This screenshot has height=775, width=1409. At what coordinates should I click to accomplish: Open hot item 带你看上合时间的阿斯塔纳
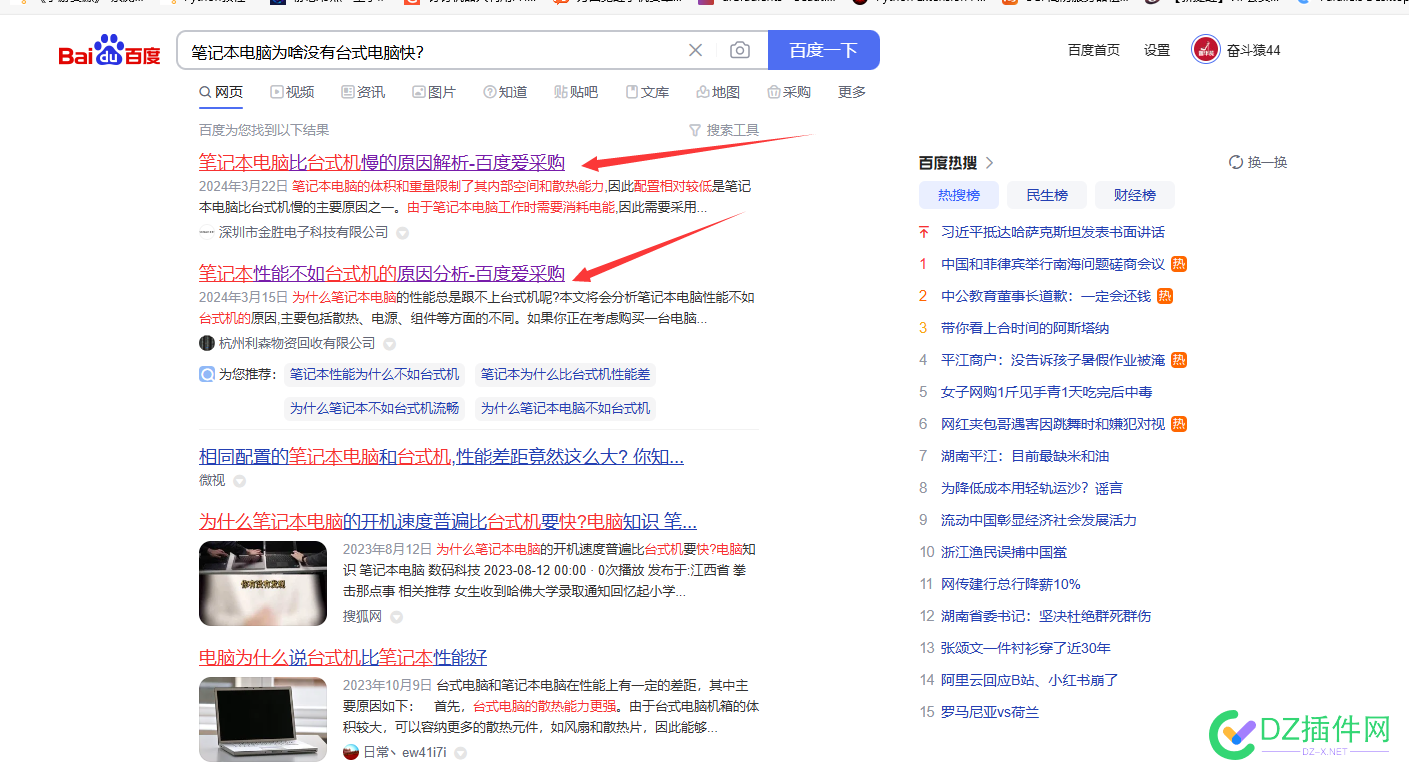coord(1025,328)
